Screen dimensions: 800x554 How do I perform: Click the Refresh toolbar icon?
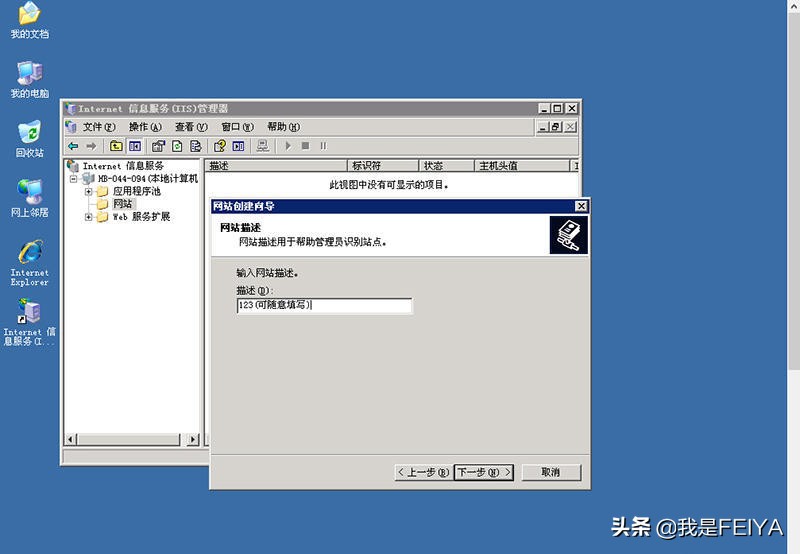pyautogui.click(x=177, y=146)
